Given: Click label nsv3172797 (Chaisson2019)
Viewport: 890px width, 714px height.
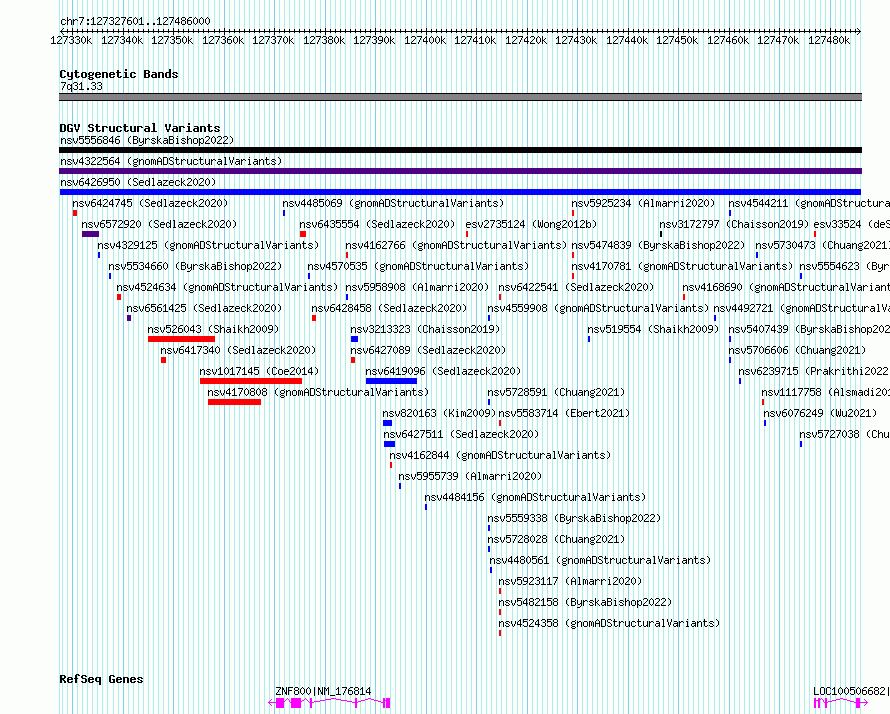Looking at the screenshot, I should [x=734, y=224].
